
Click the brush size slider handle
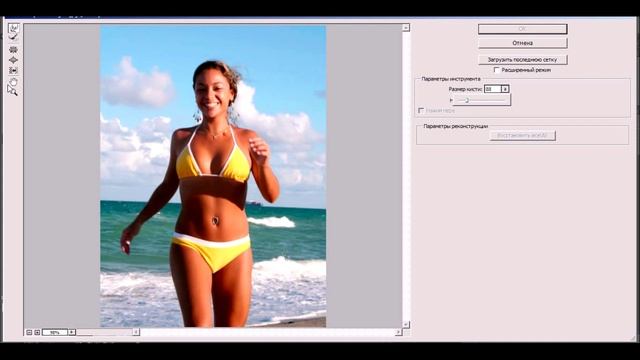[x=467, y=100]
